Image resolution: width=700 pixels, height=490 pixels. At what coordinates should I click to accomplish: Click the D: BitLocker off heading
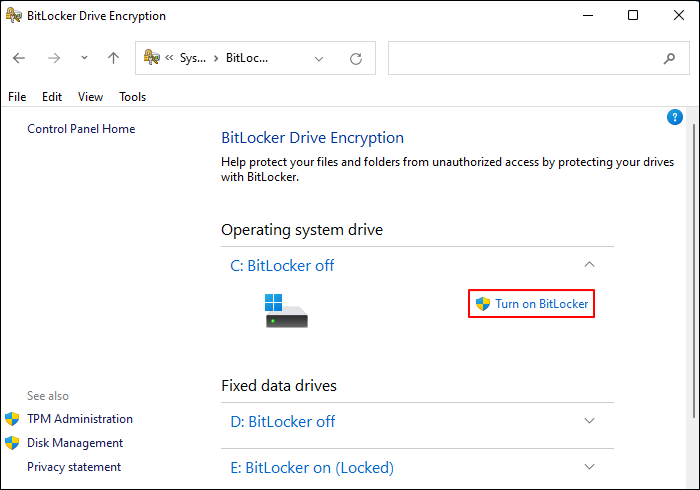tap(283, 422)
